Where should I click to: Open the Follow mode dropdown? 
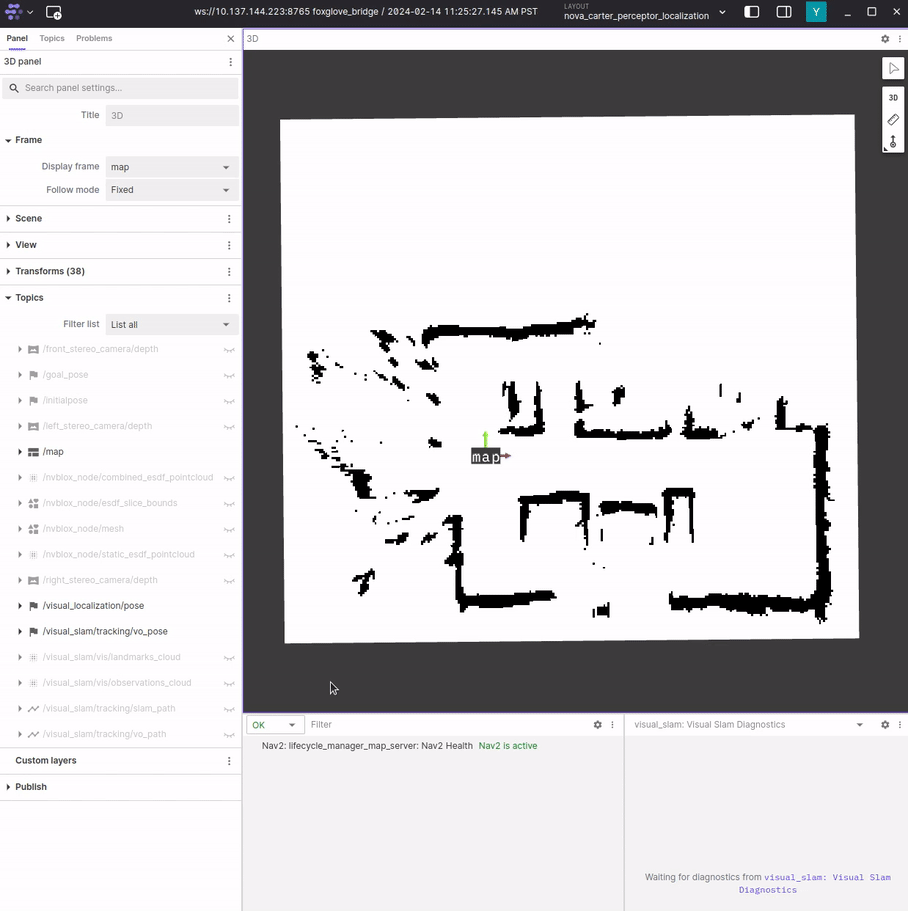point(171,190)
